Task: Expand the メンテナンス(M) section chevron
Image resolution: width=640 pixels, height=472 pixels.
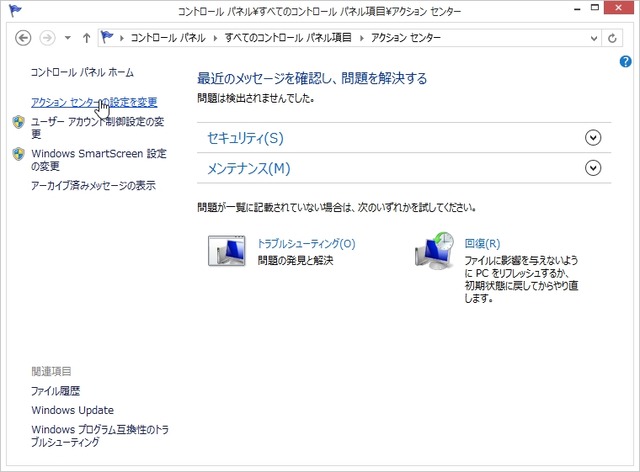Action: point(593,168)
